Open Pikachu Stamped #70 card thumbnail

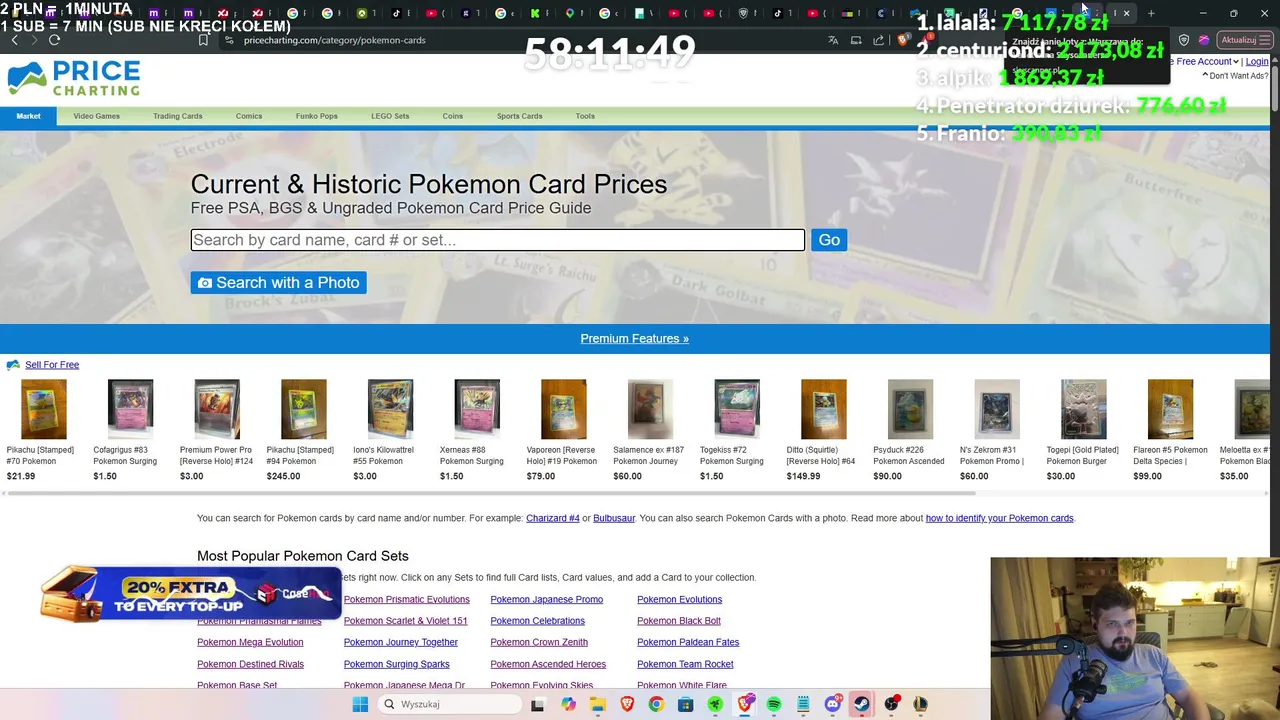[44, 409]
